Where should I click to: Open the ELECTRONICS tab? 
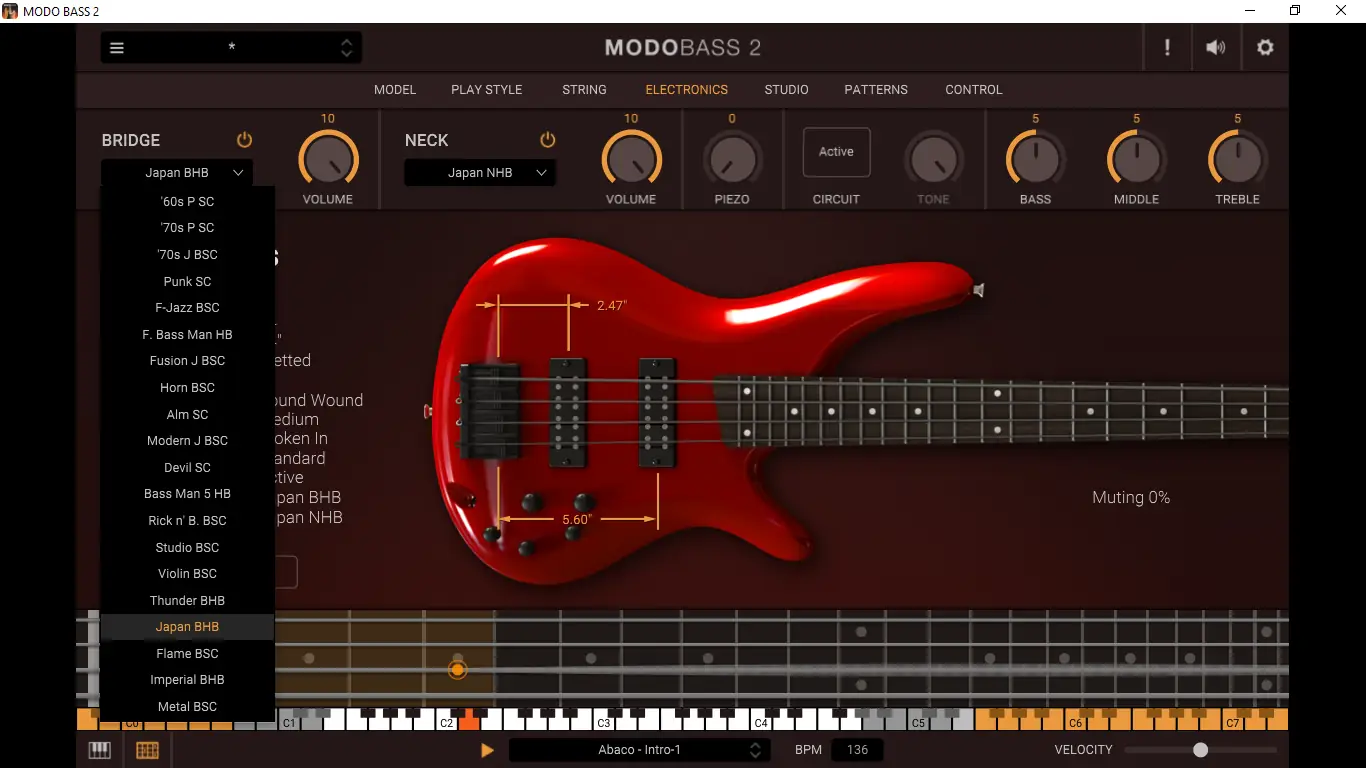687,90
